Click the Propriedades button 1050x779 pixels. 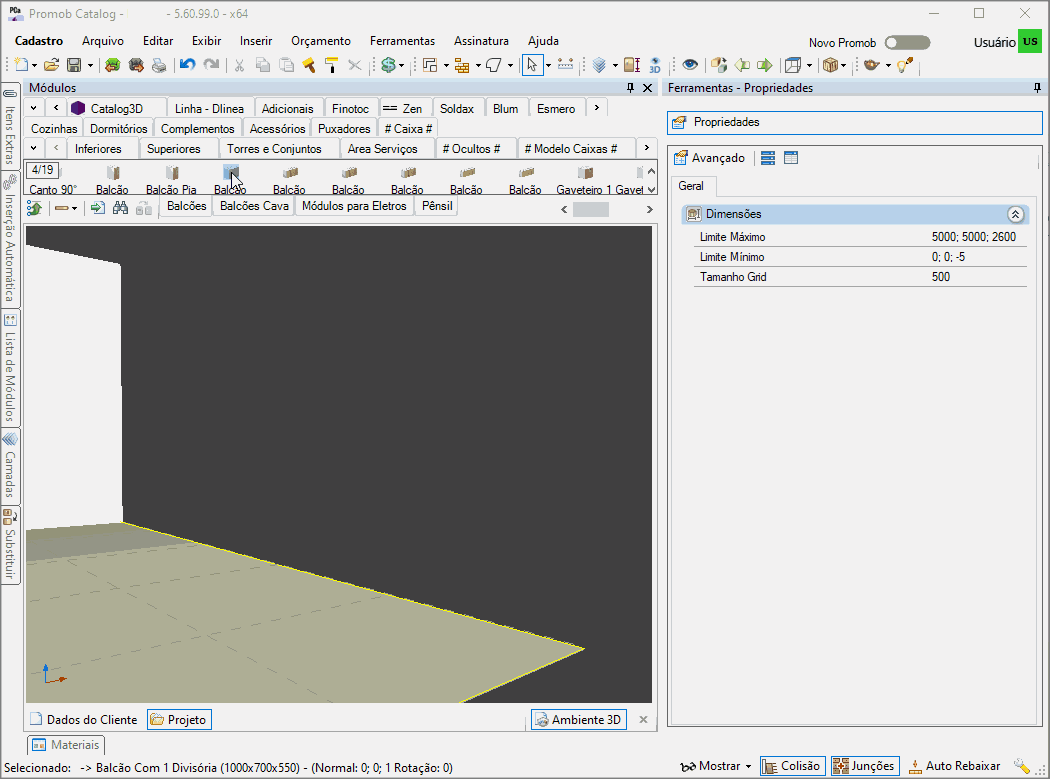click(855, 123)
